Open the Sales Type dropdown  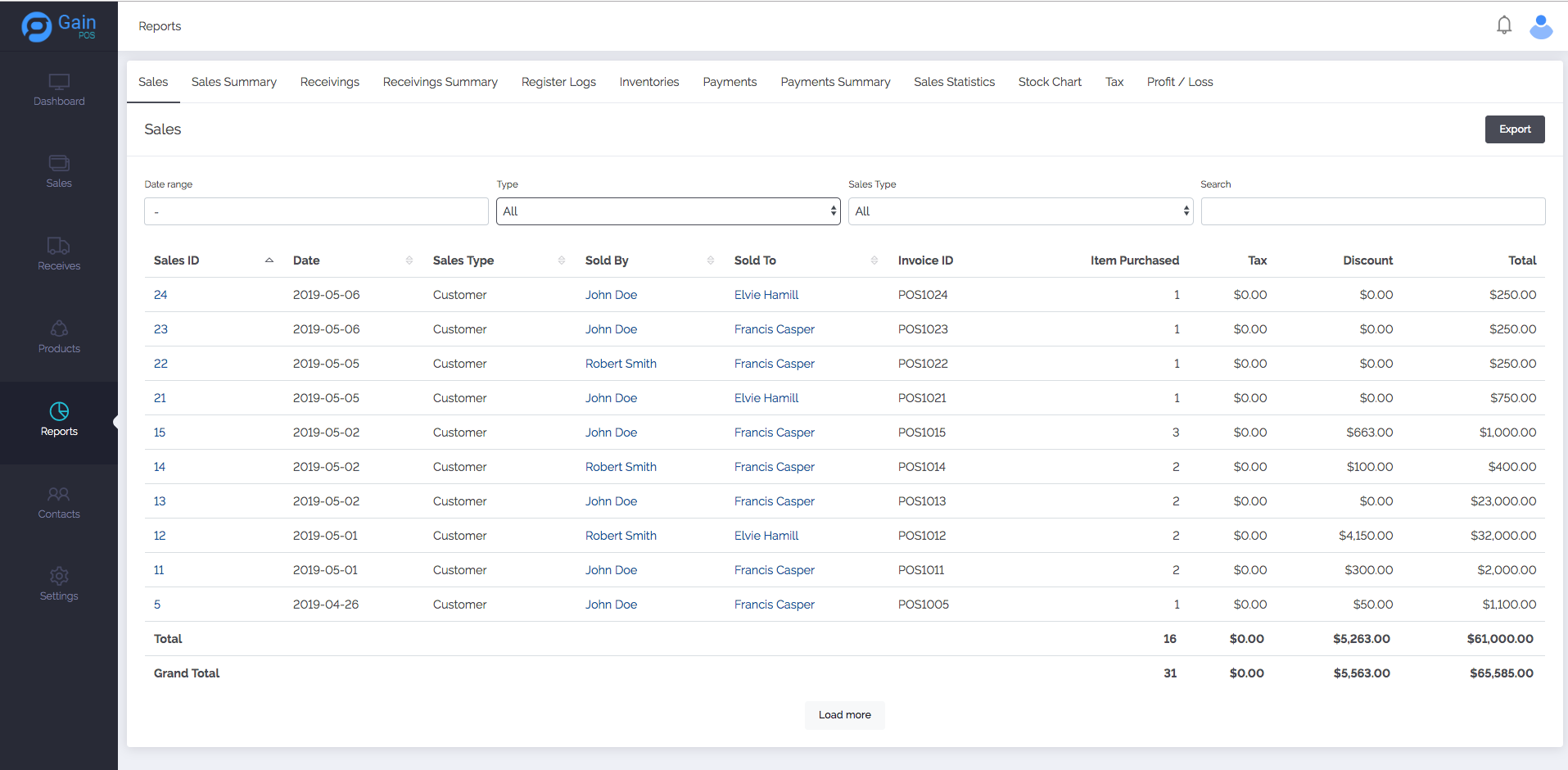[x=1020, y=211]
